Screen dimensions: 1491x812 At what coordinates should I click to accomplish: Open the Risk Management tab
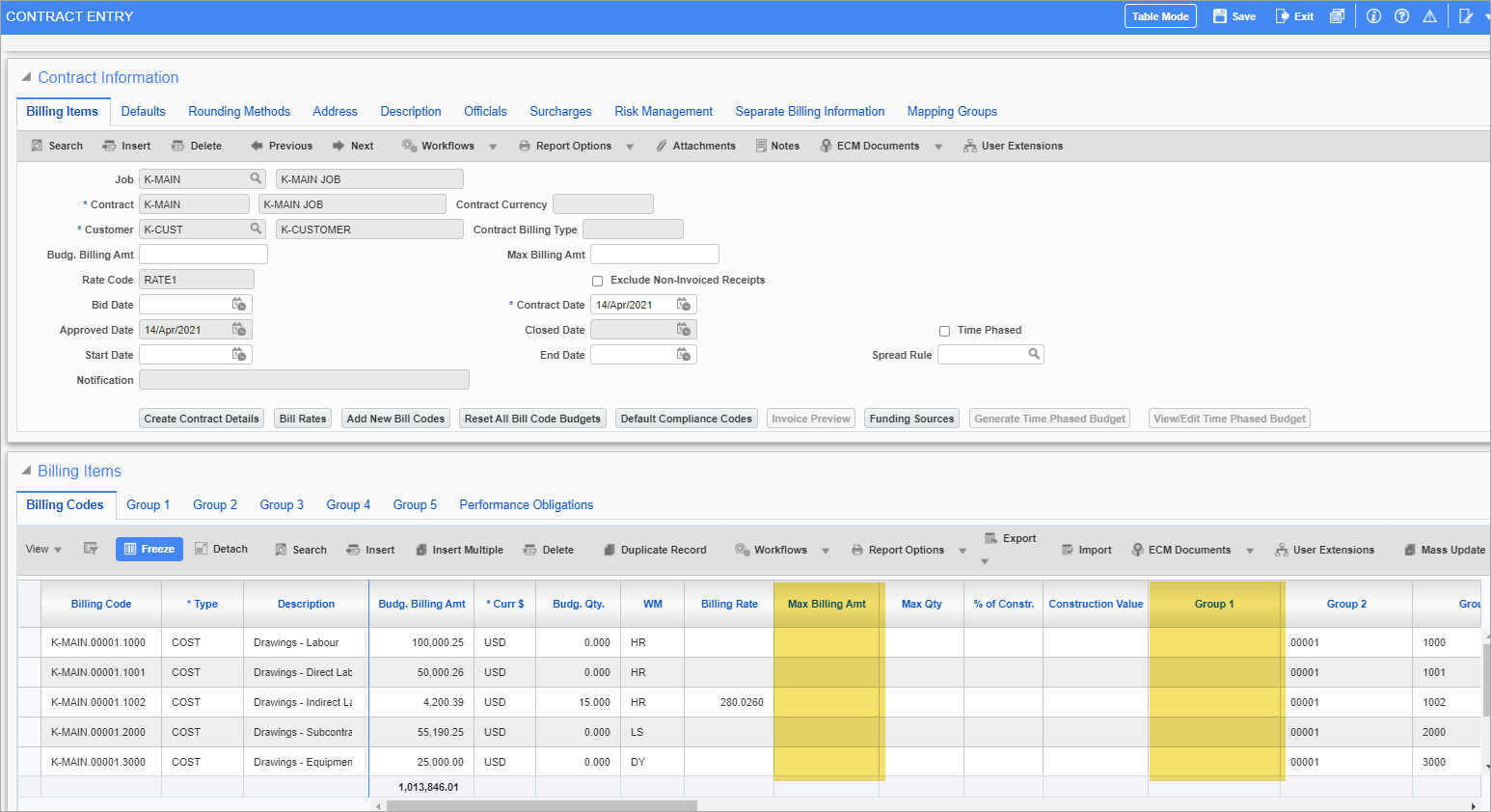click(664, 112)
